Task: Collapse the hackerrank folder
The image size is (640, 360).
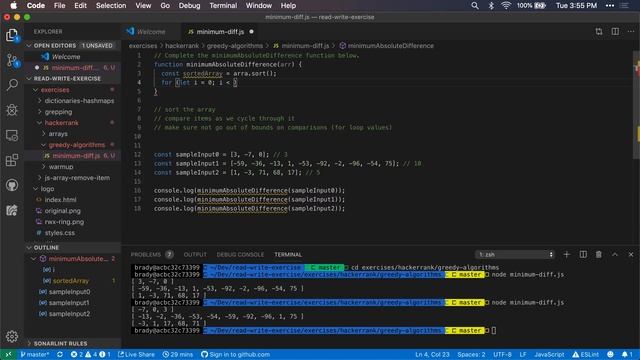Action: [x=40, y=123]
